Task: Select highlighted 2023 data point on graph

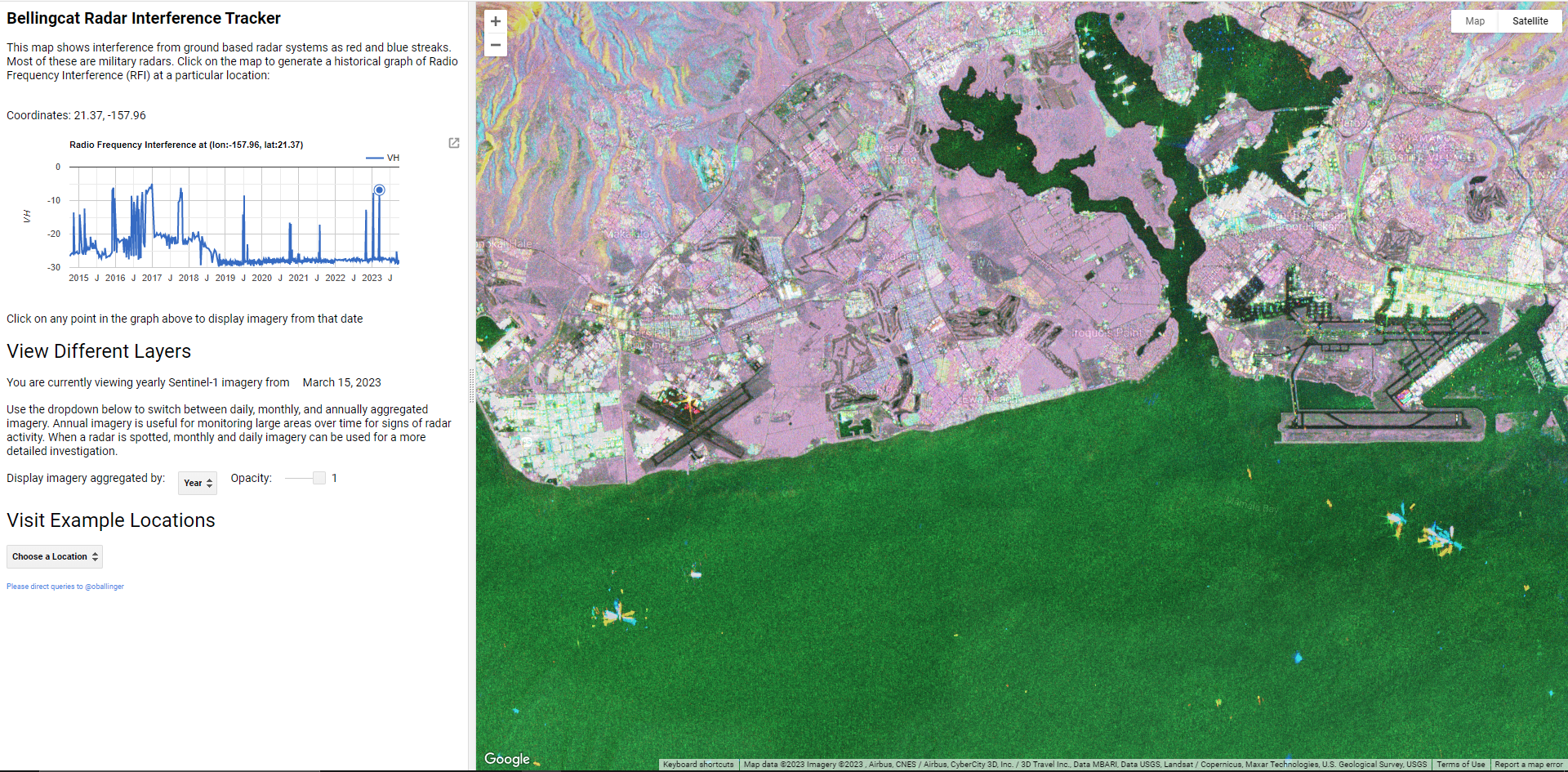Action: click(x=379, y=190)
